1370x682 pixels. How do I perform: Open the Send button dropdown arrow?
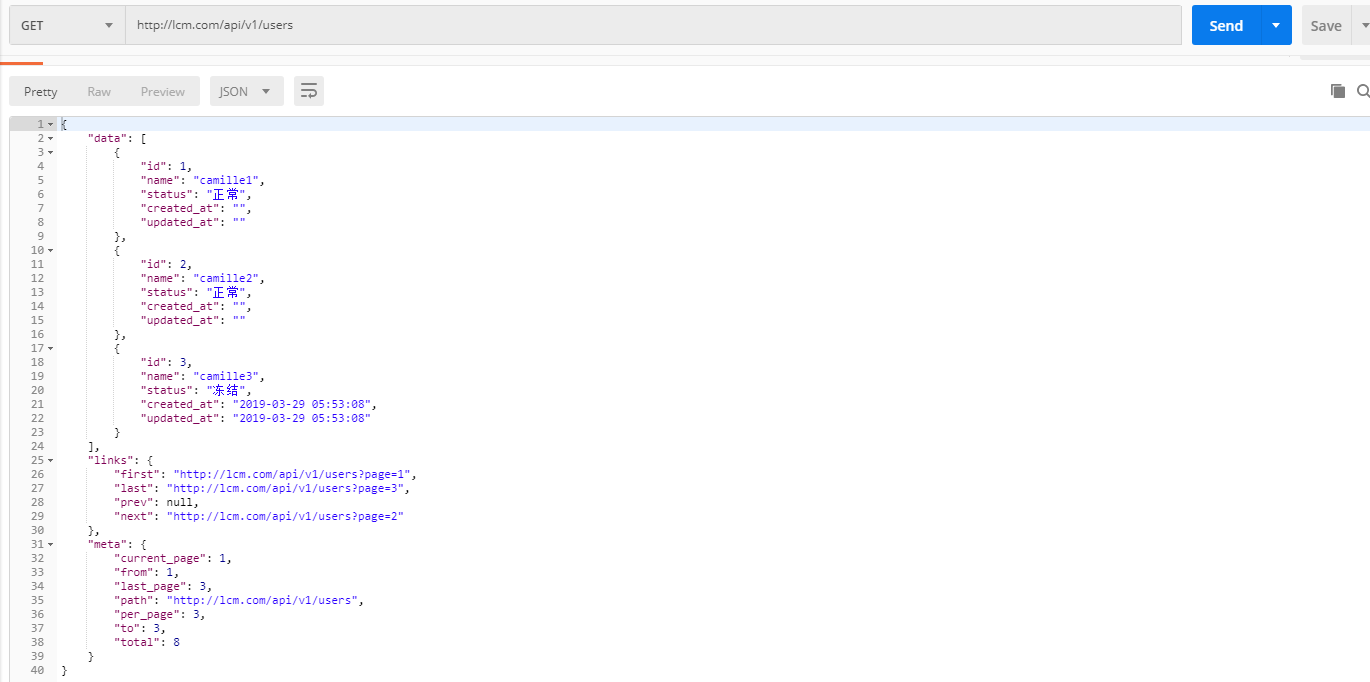[x=1276, y=25]
